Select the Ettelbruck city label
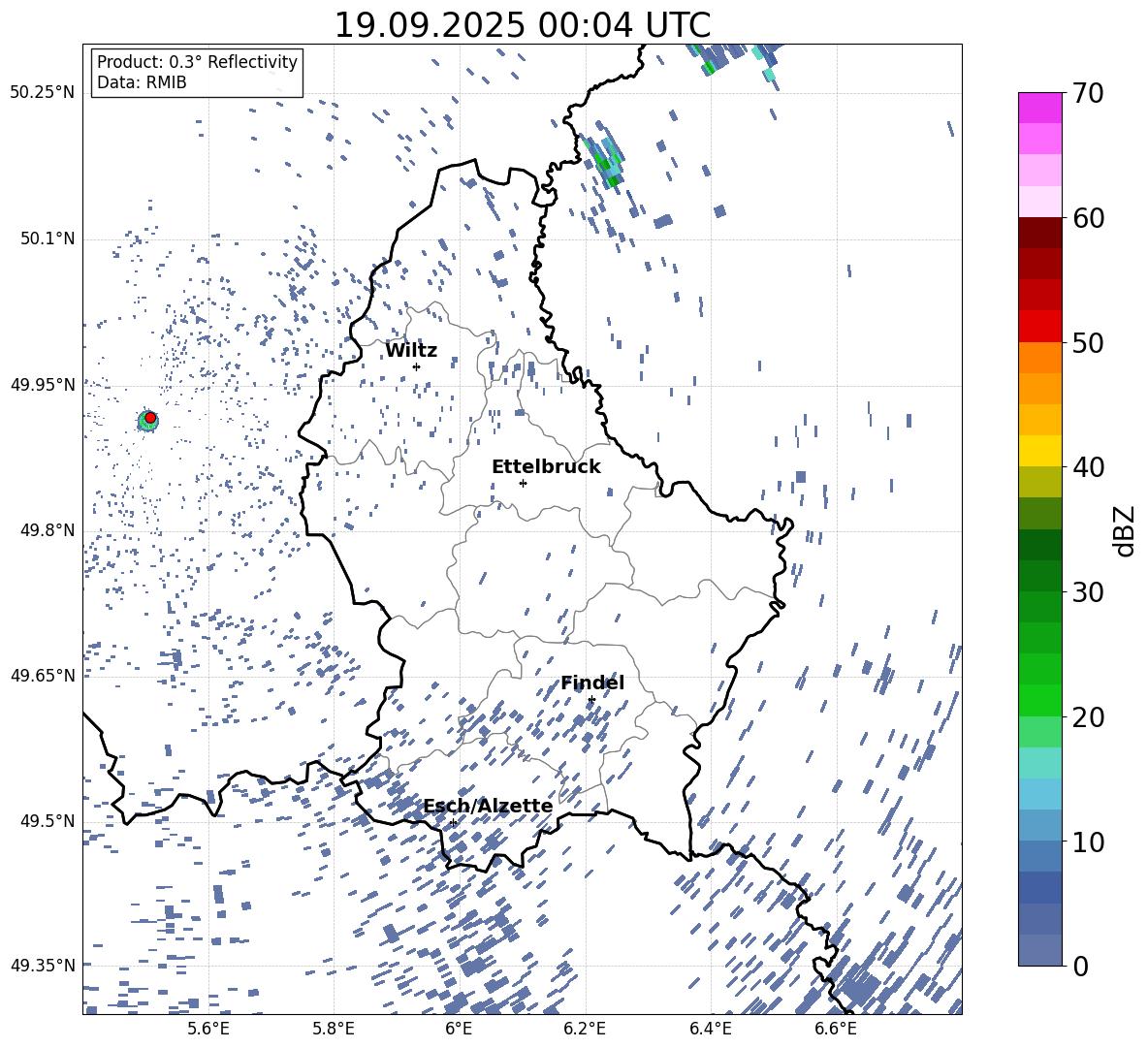The width and height of the screenshot is (1148, 1048). pos(546,467)
